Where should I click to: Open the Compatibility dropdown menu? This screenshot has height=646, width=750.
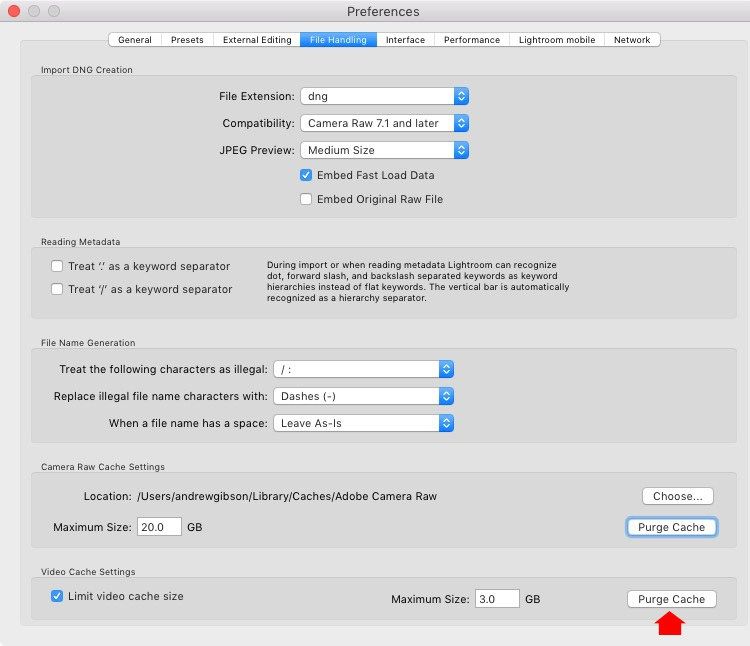click(384, 124)
